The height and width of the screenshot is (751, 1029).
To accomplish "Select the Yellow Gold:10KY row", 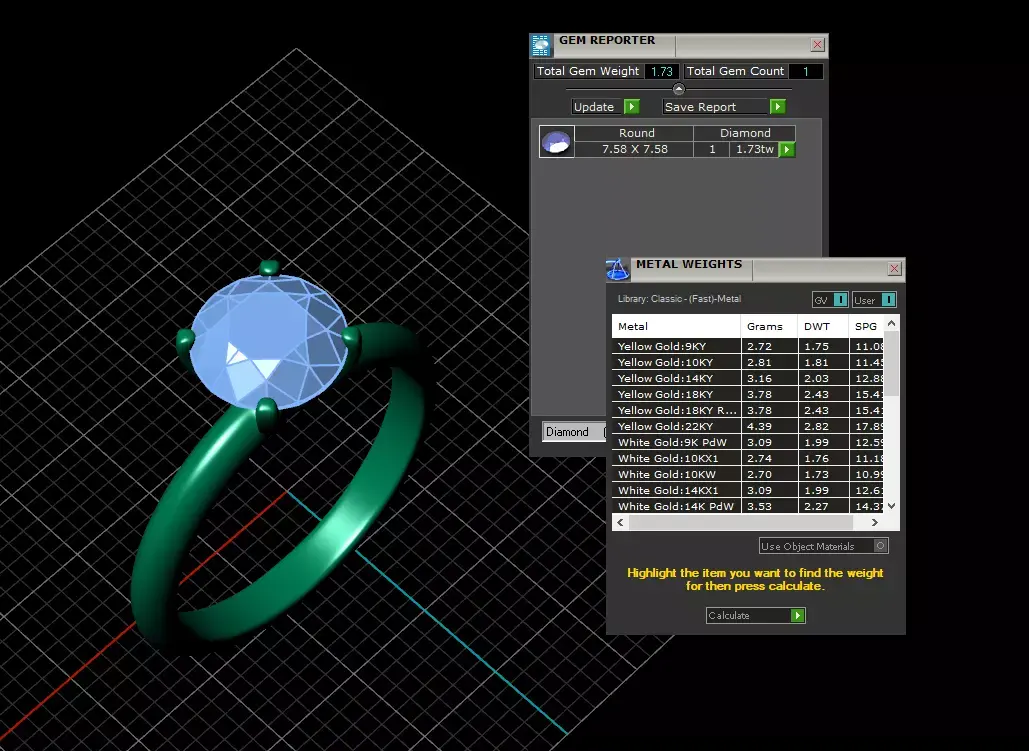I will click(x=748, y=362).
